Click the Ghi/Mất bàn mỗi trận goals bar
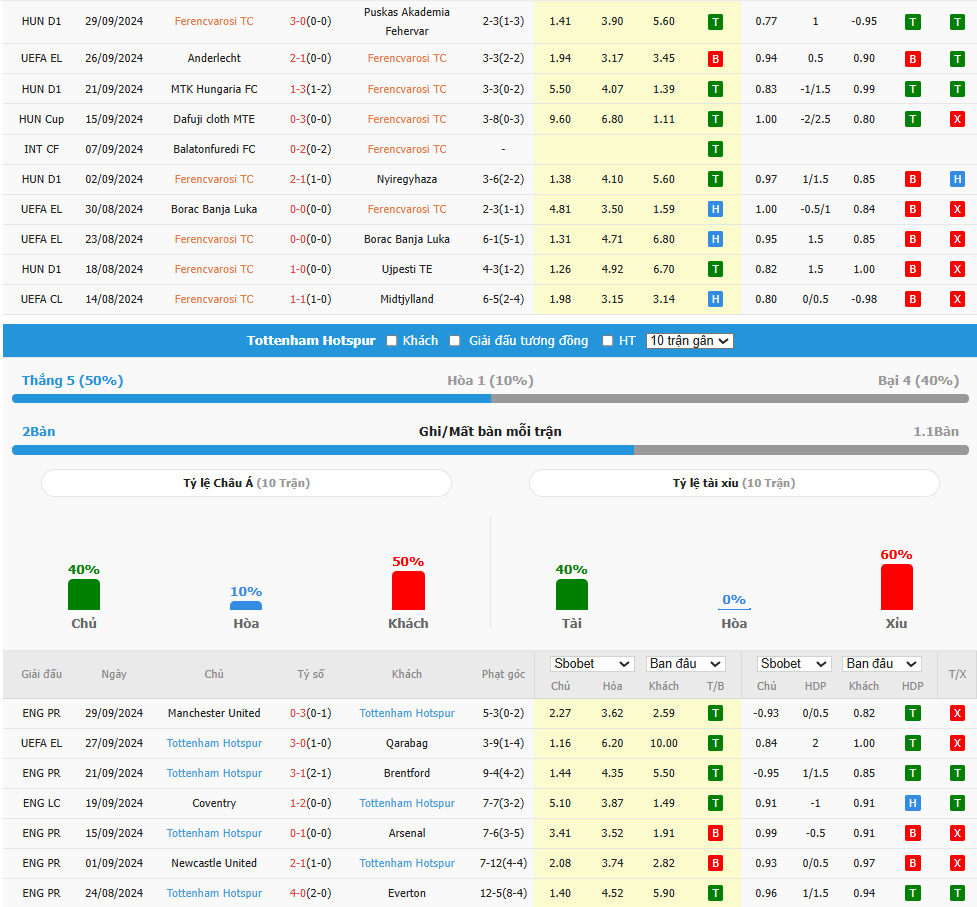 [x=490, y=450]
